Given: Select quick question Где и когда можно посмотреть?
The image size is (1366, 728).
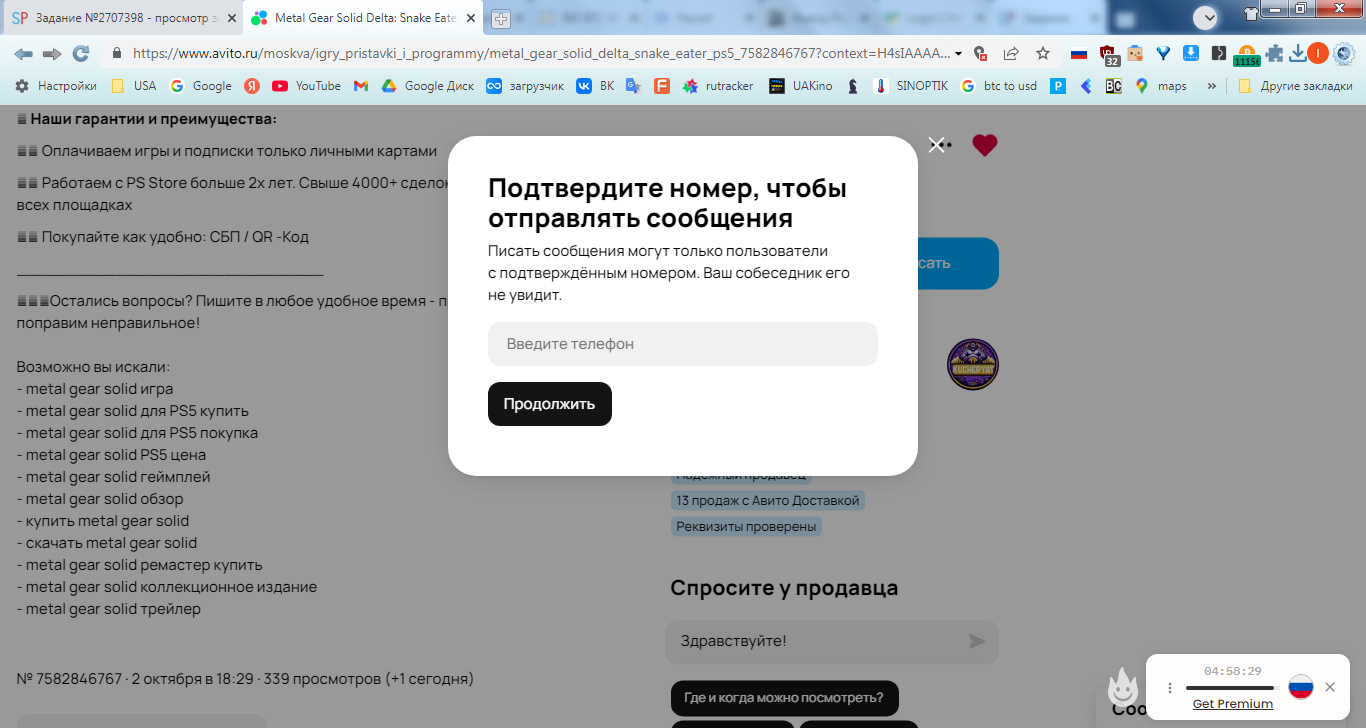Looking at the screenshot, I should coord(784,698).
